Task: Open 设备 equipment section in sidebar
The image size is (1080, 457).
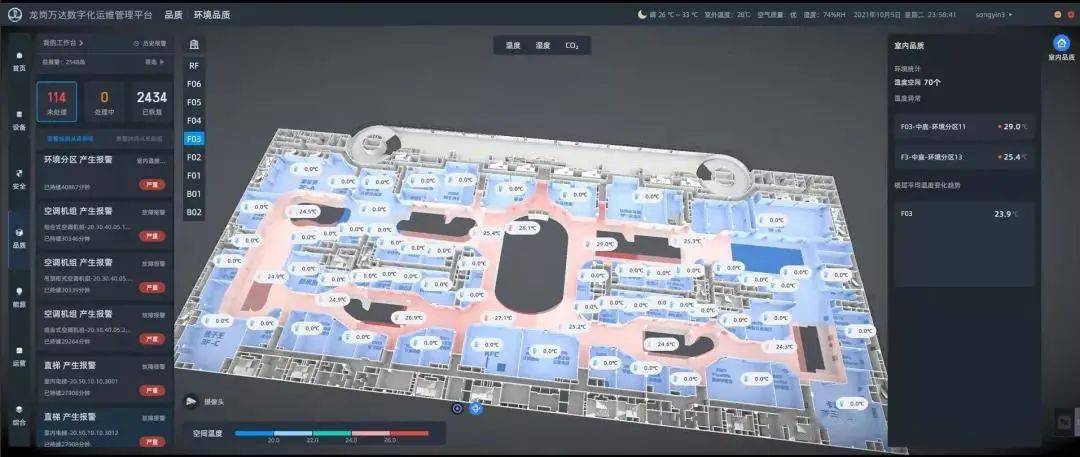Action: click(18, 120)
